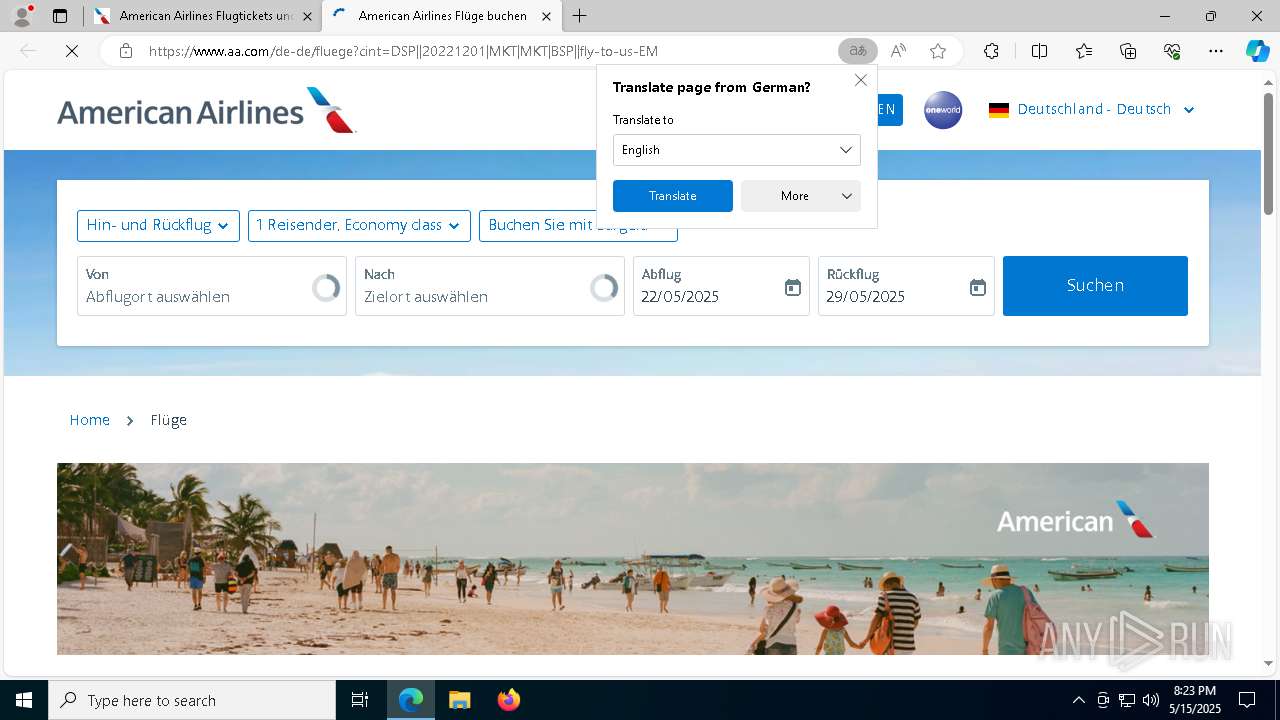Open Edge Settings and more menu
Image resolution: width=1280 pixels, height=720 pixels.
(x=1216, y=51)
